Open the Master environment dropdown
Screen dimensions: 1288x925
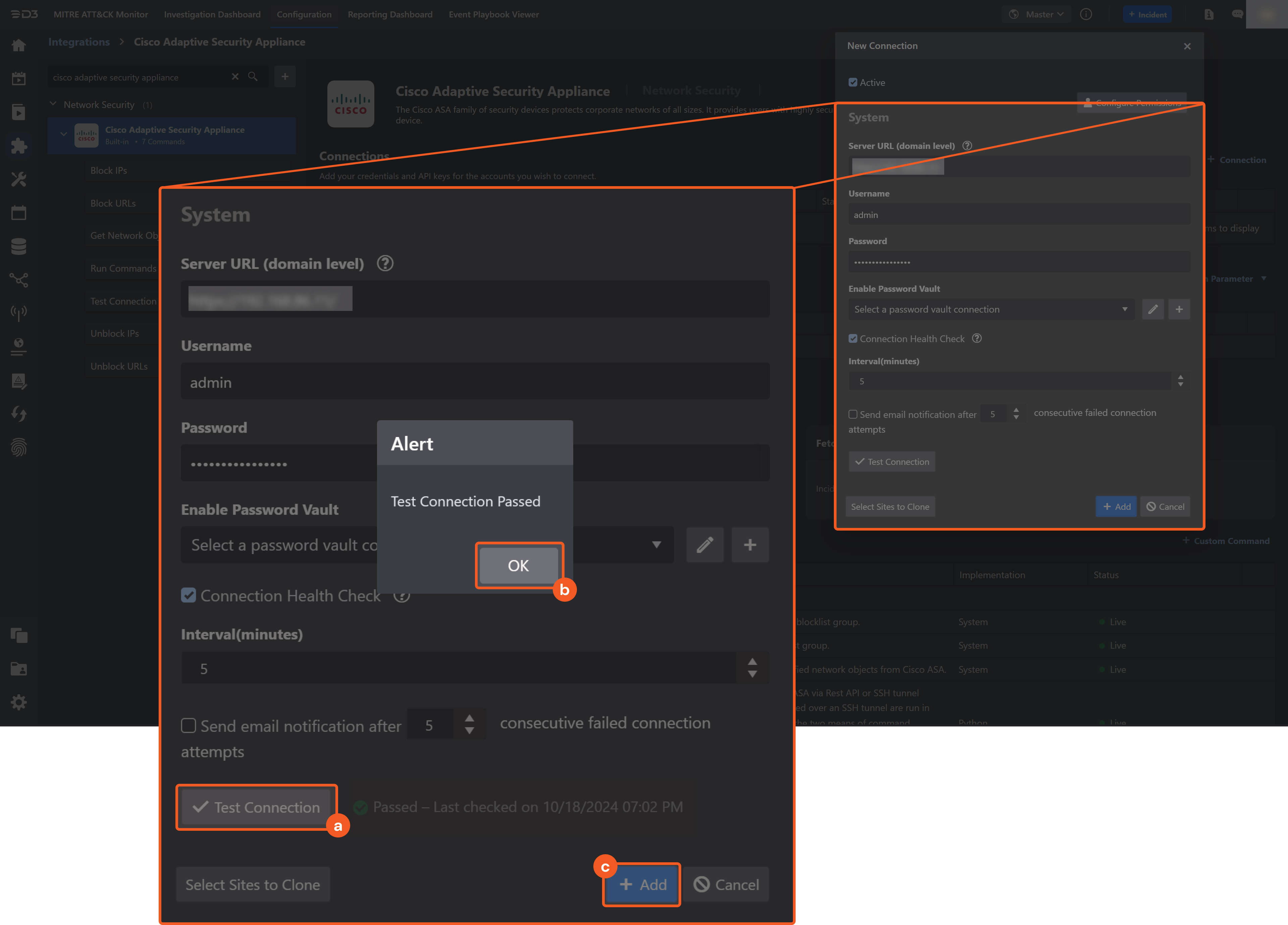point(1036,14)
